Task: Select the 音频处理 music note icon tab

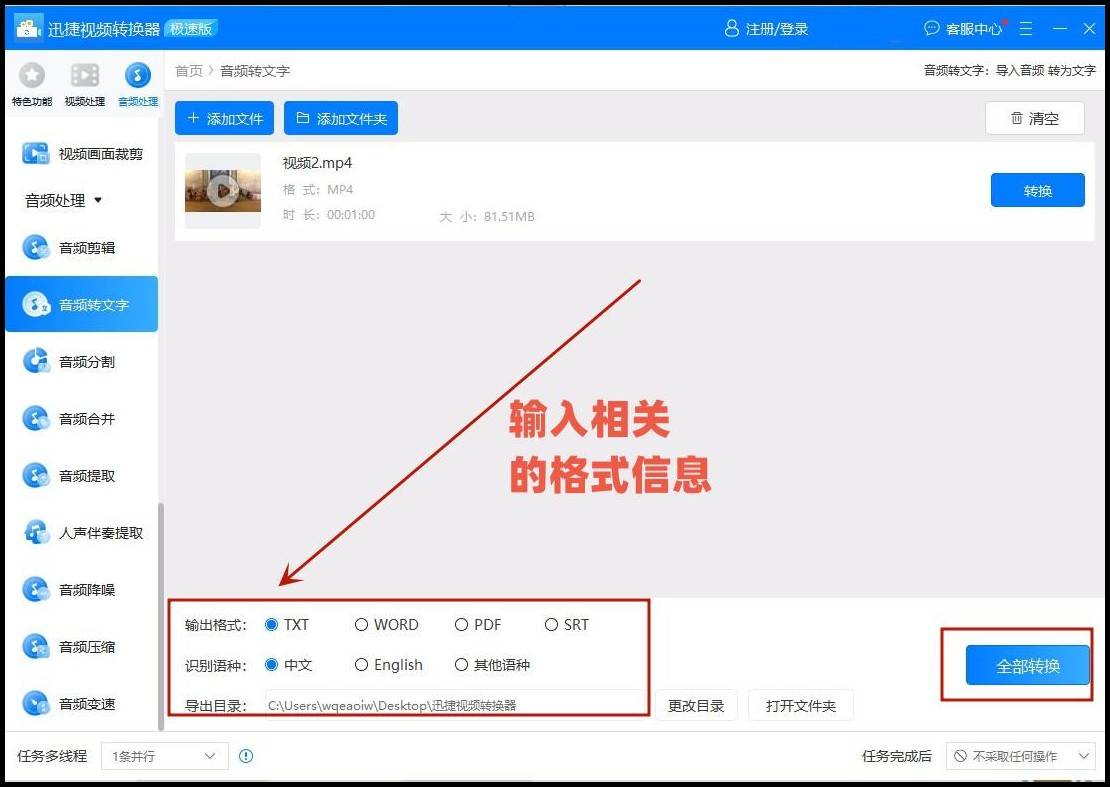Action: 138,84
